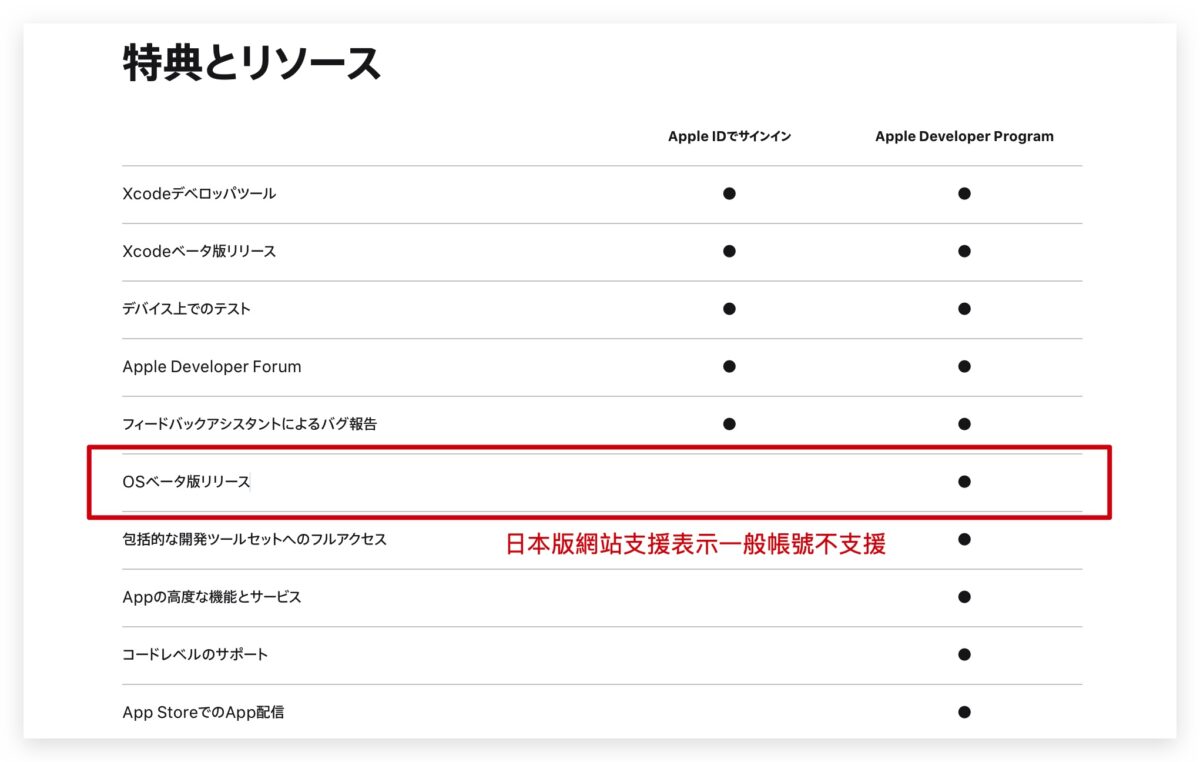The image size is (1200, 762).
Task: Select the コードレベルのサポート row label
Action: (x=195, y=655)
